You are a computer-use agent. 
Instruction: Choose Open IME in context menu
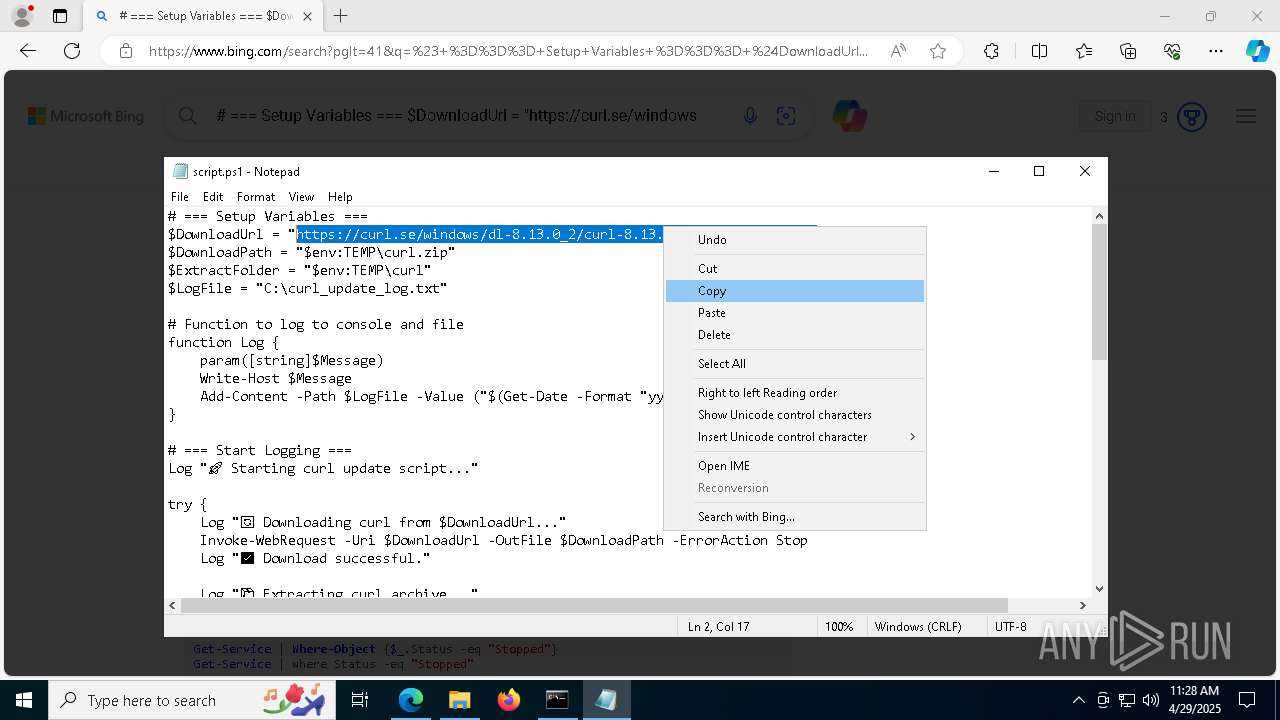[795, 466]
